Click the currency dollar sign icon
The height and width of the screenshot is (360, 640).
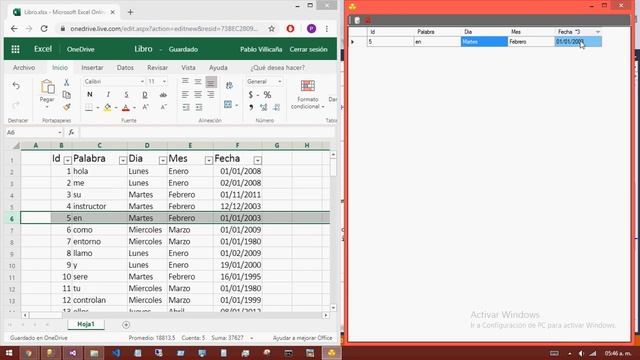coord(251,95)
